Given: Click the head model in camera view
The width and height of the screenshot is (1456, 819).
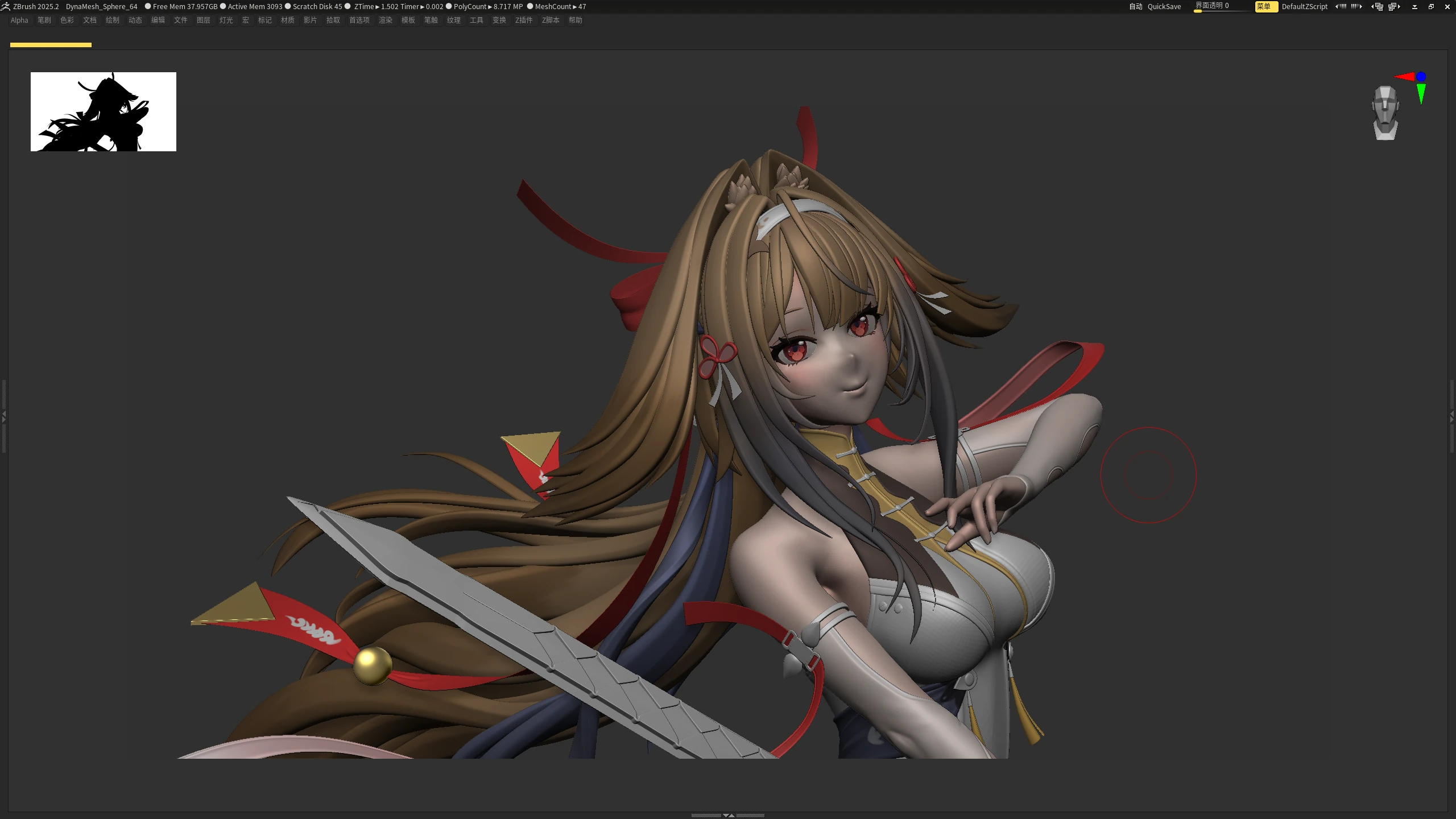Looking at the screenshot, I should (1385, 113).
